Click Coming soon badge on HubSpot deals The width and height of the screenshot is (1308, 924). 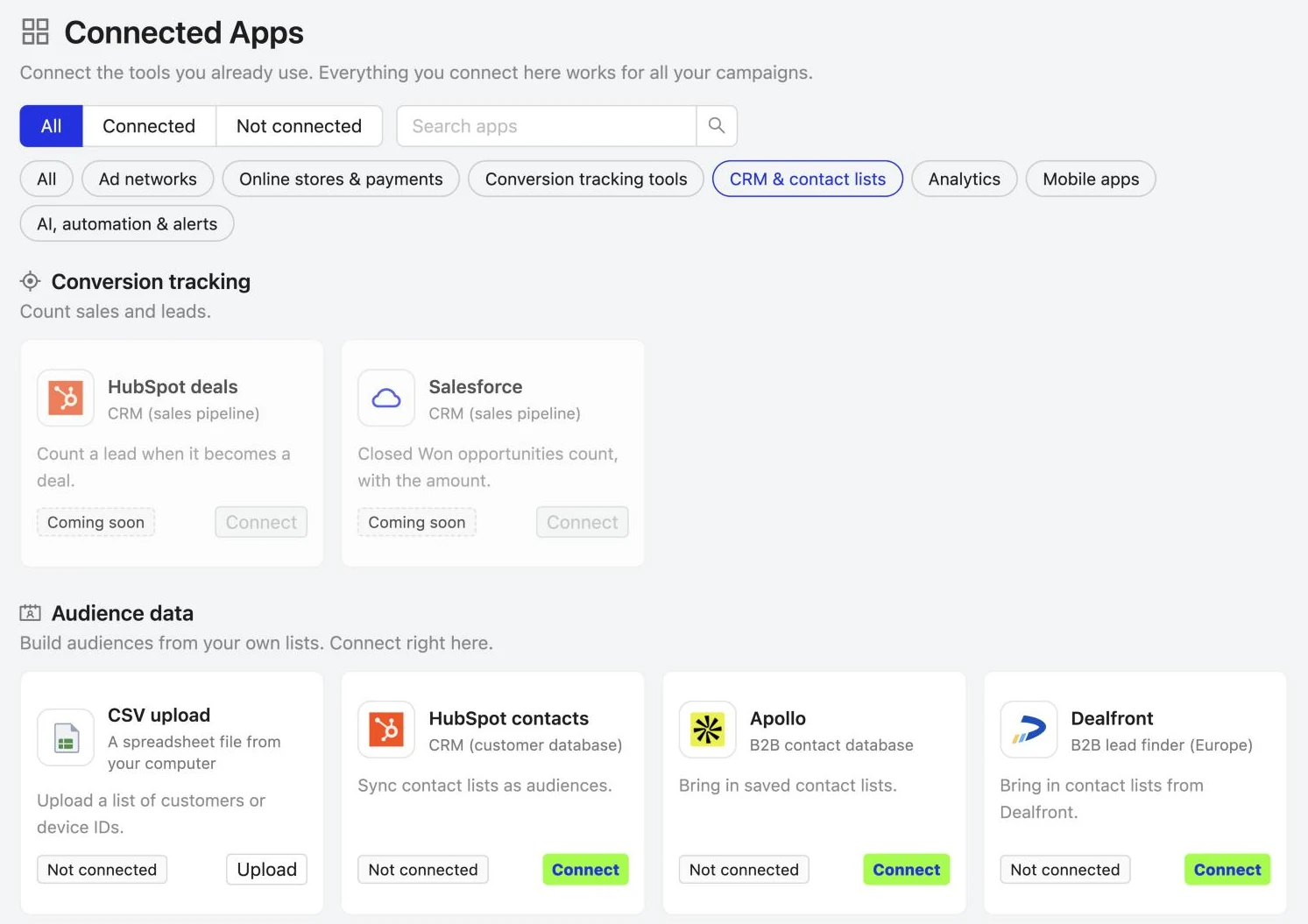tap(96, 522)
